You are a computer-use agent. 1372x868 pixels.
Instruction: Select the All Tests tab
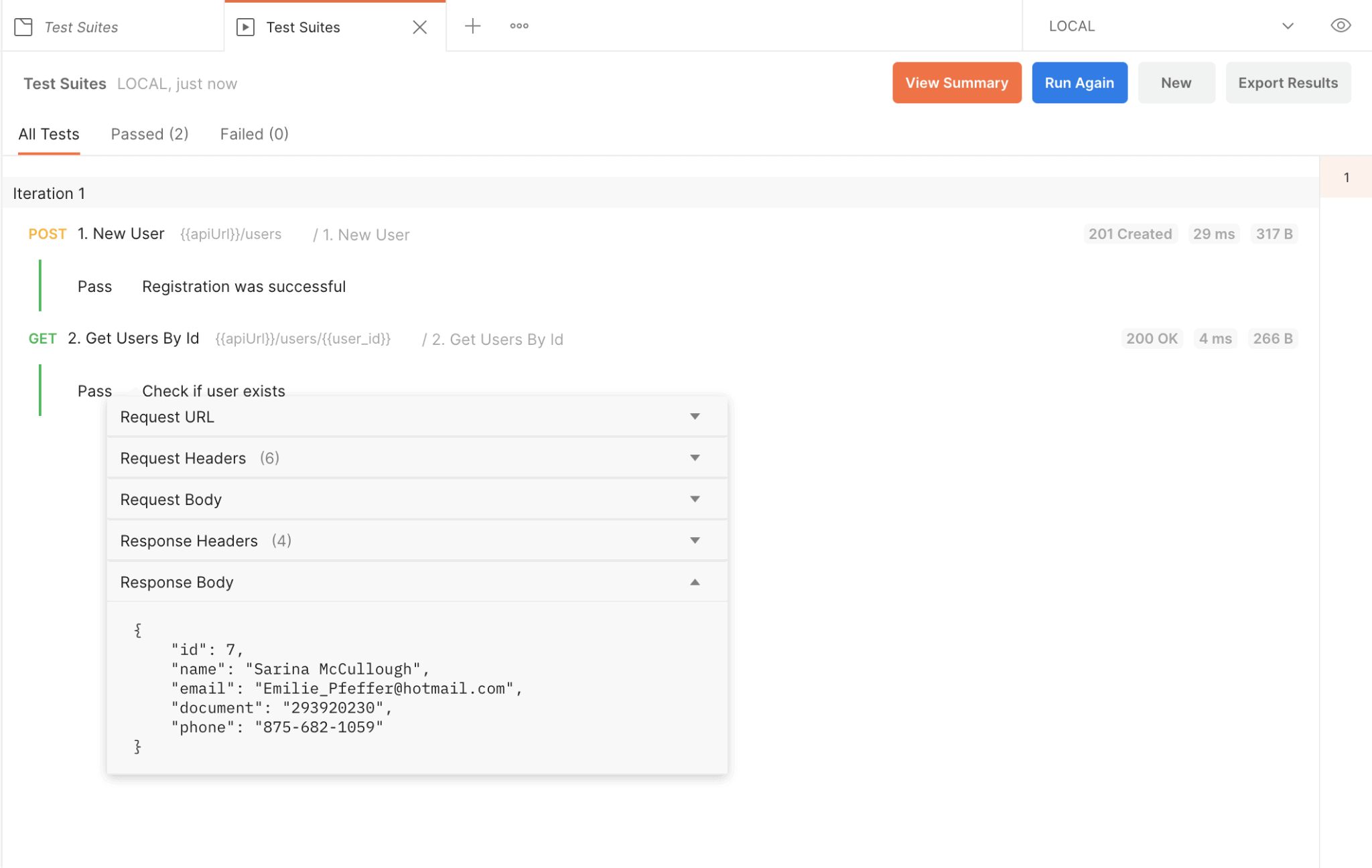[x=48, y=134]
